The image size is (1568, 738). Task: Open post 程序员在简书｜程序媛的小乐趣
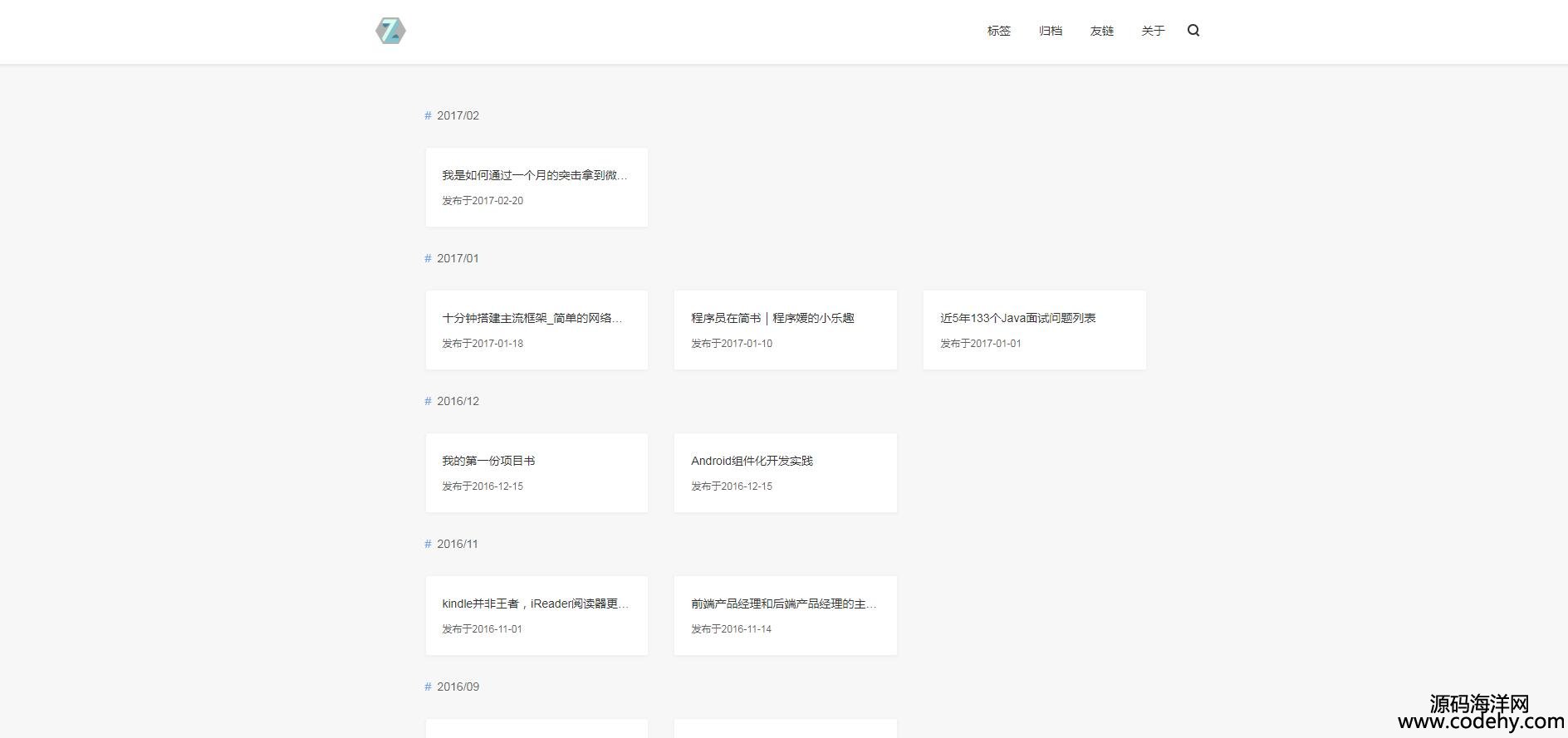pos(772,318)
